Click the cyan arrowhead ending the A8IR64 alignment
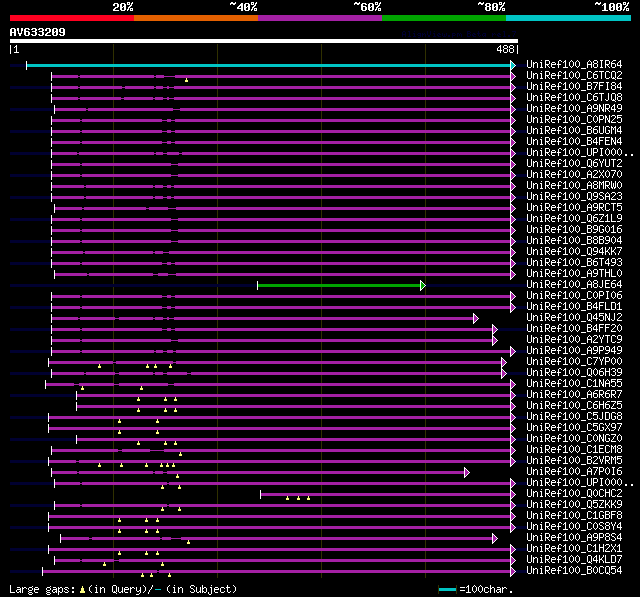This screenshot has height=597, width=640. tap(513, 65)
